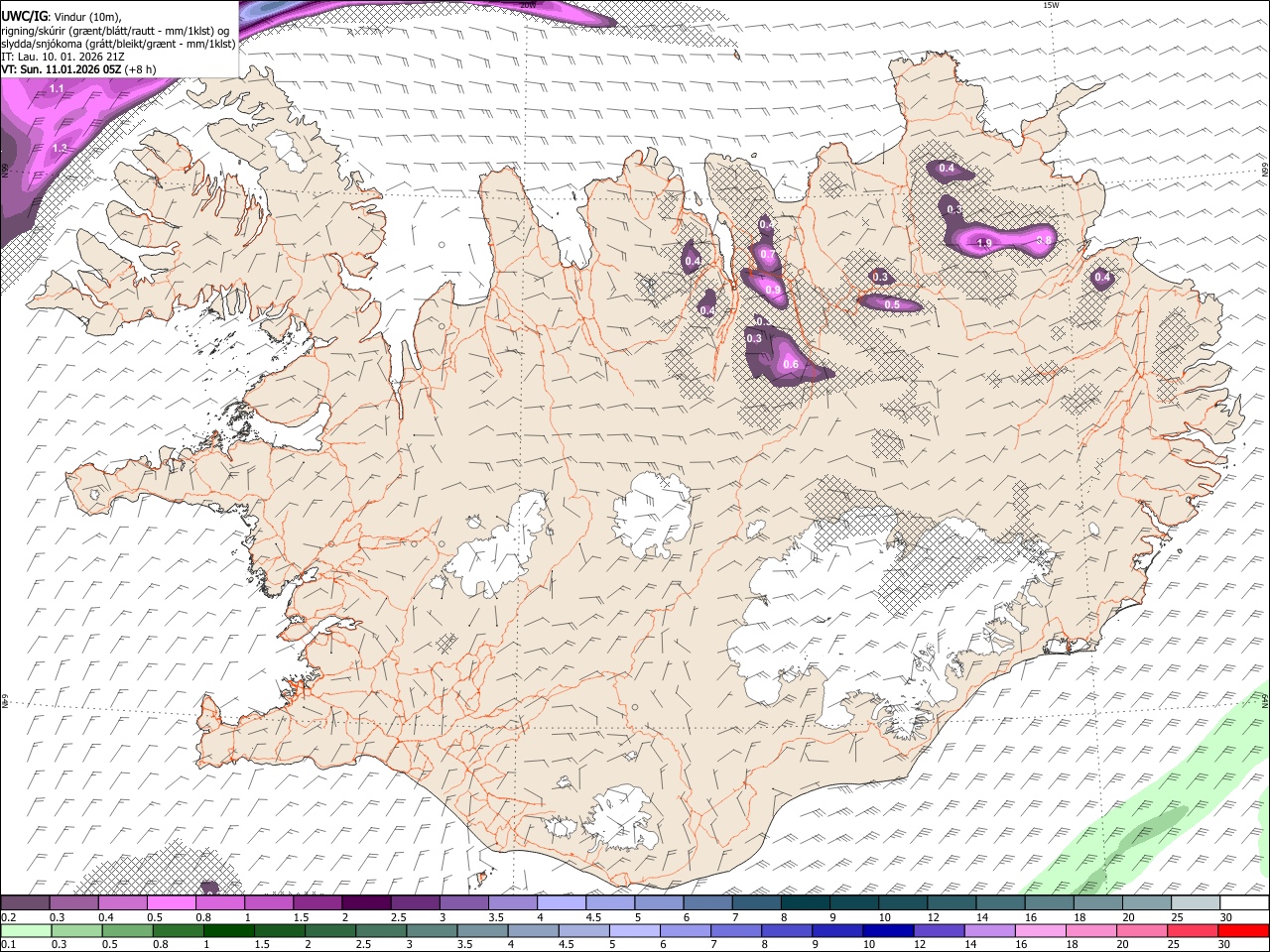Click the 0.4 label in the upper legend row
Viewport: 1270px width, 952px height.
click(x=106, y=917)
